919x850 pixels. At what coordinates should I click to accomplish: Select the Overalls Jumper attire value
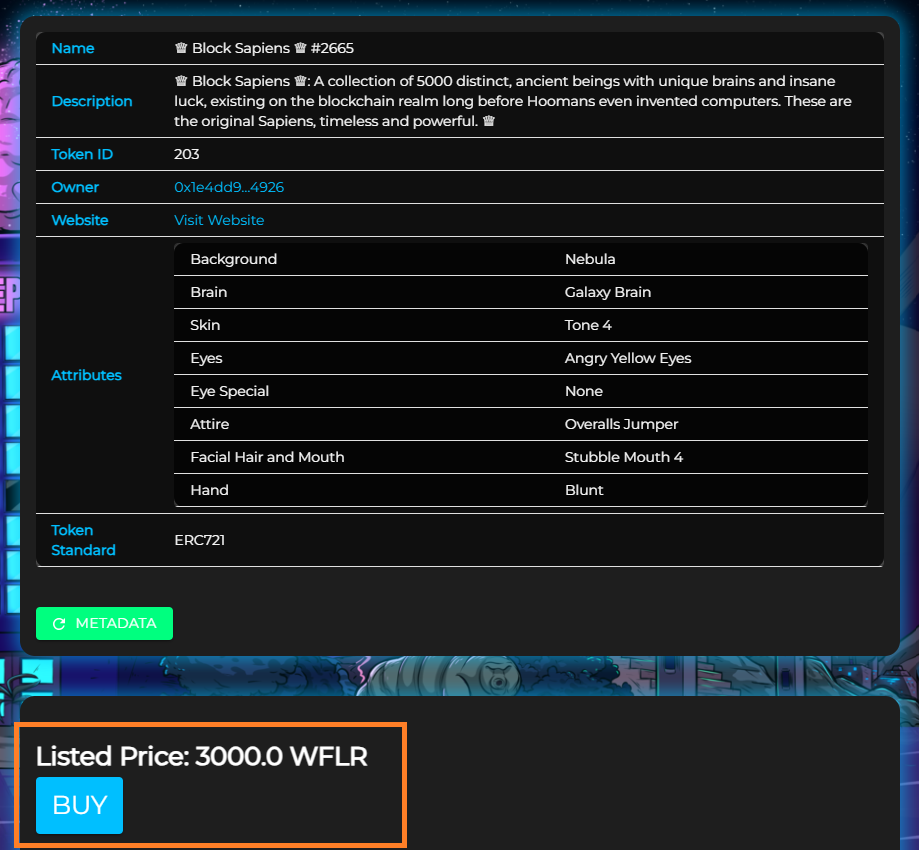point(621,424)
